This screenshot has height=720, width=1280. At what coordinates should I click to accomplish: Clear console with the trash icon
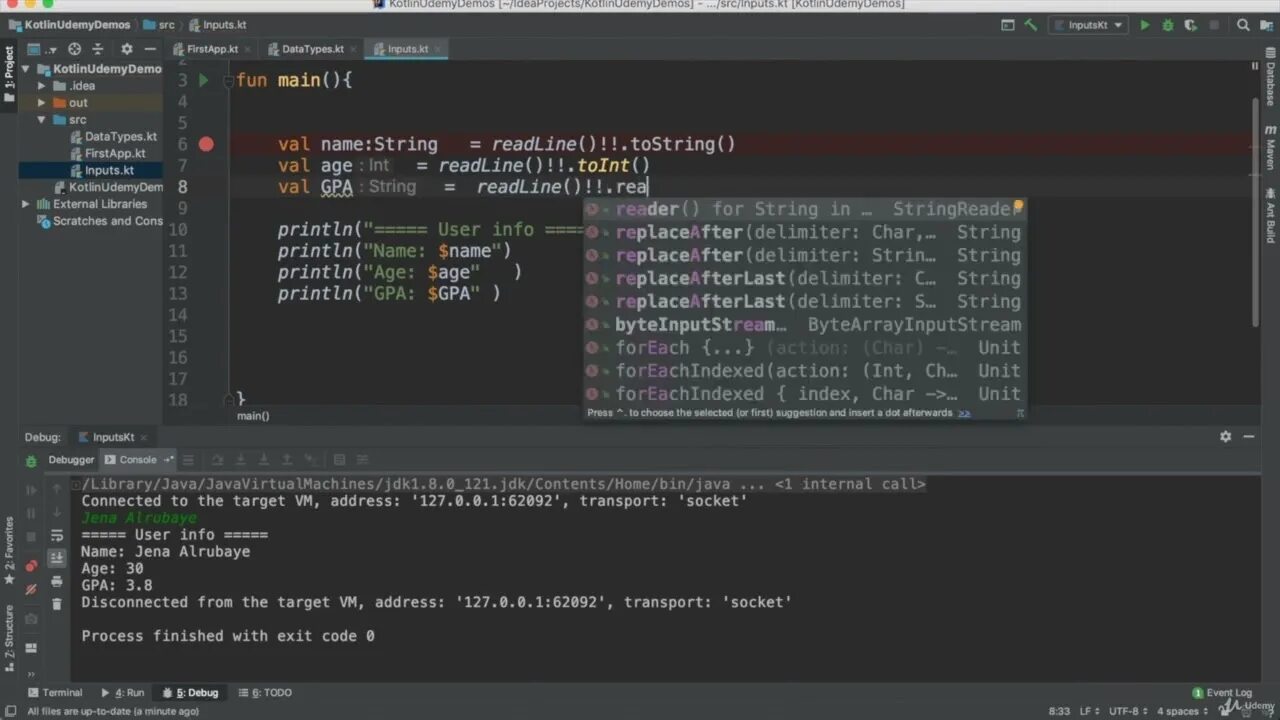[x=57, y=604]
